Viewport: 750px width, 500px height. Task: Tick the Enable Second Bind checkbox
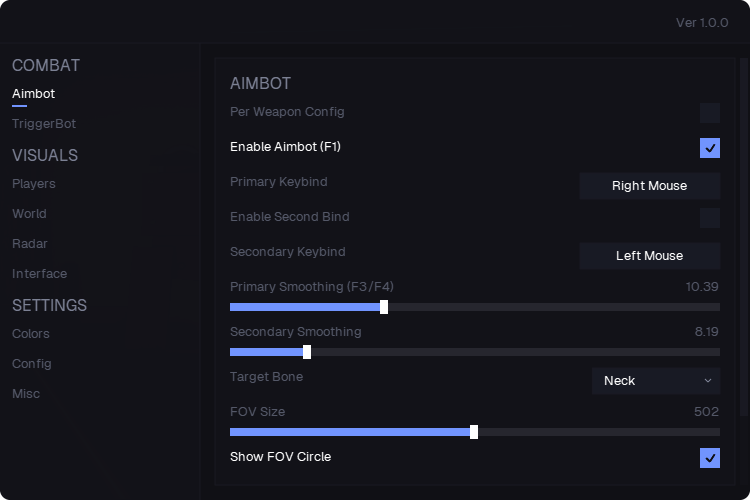click(x=710, y=218)
